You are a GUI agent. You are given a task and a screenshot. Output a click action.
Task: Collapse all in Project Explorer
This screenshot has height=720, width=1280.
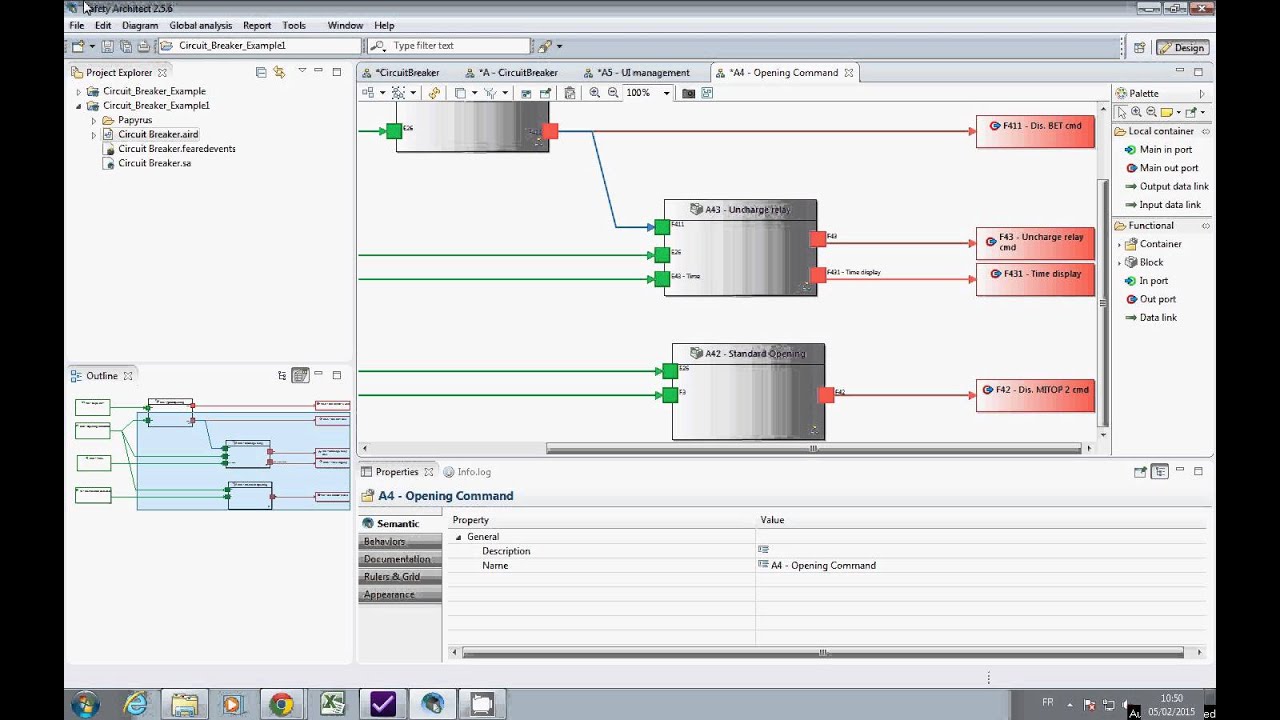pyautogui.click(x=261, y=72)
